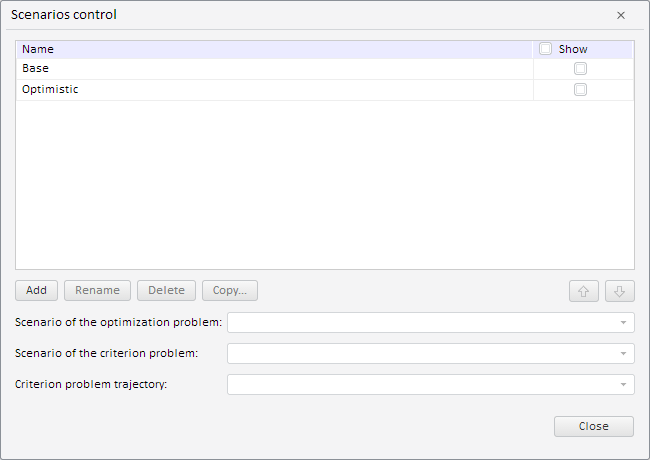Viewport: 650px width, 460px height.
Task: Click the move down arrow button
Action: pos(619,291)
